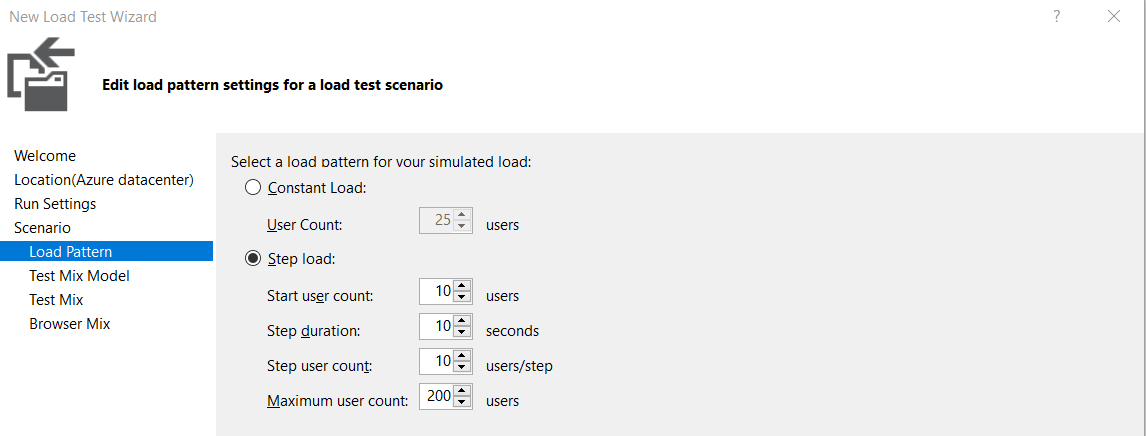The width and height of the screenshot is (1146, 436).
Task: Select the Step load radio button
Action: 253,259
